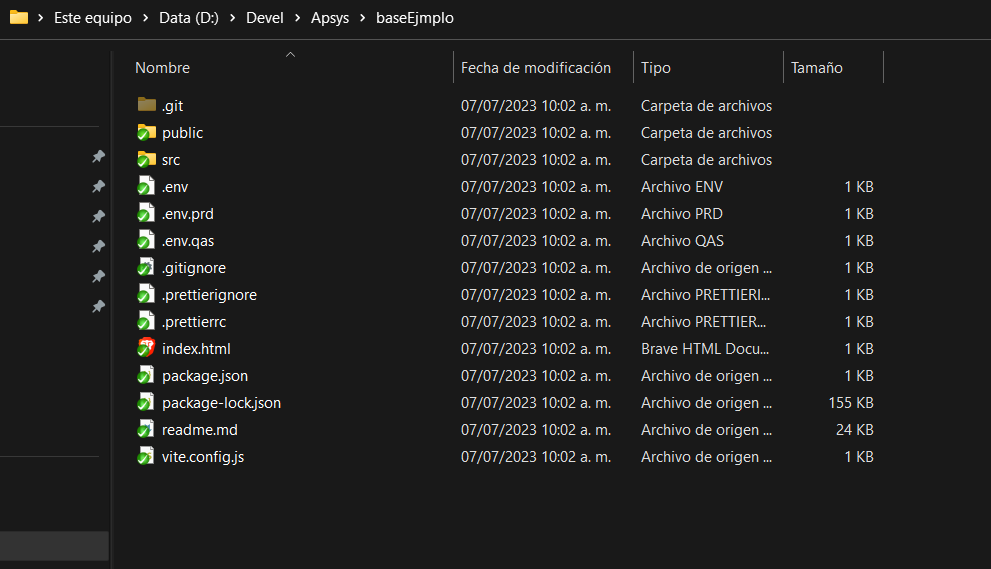
Task: Click the readme.md file icon
Action: point(147,429)
